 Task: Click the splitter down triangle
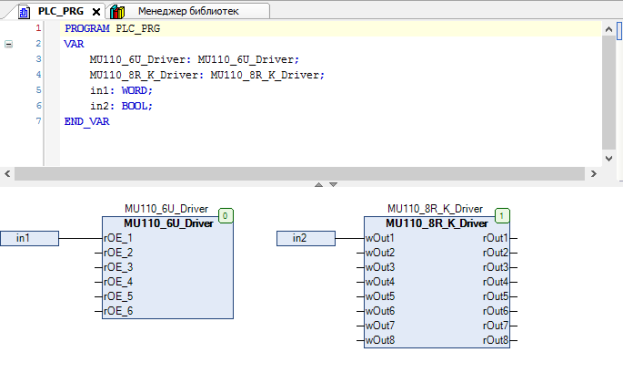click(333, 184)
